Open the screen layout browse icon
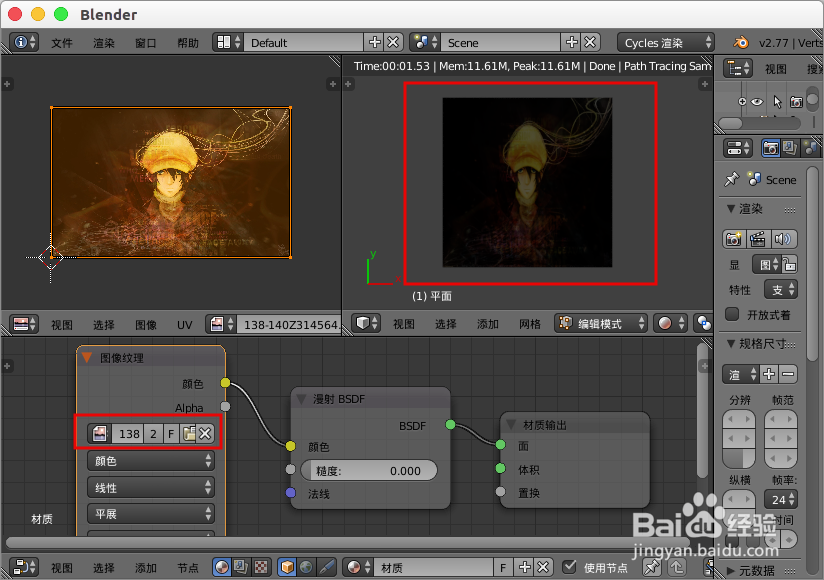824x580 pixels. pyautogui.click(x=228, y=43)
